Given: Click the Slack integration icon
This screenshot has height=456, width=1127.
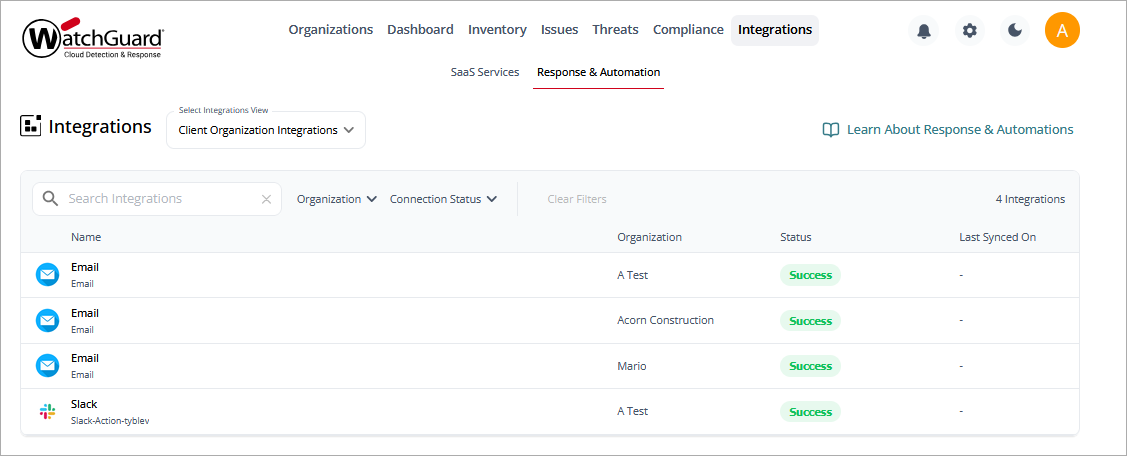Looking at the screenshot, I should click(x=47, y=411).
